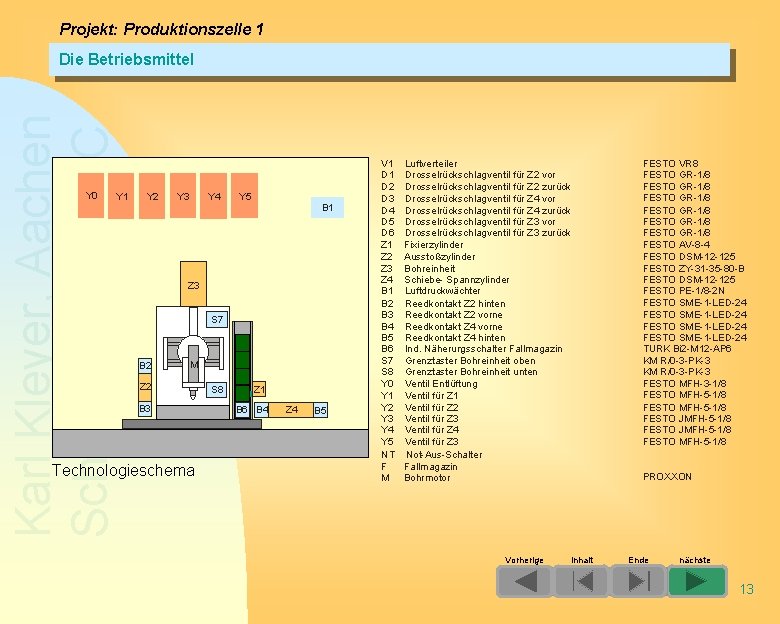Screen dimensions: 780x624
Task: Select the Y0 valve block
Action: [x=91, y=196]
